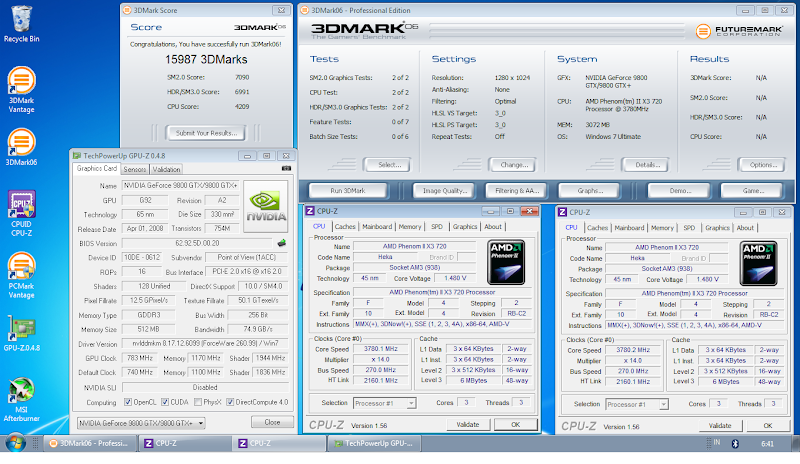Click Run 3DMark button
Viewport: 800px width, 464px height.
347,191
